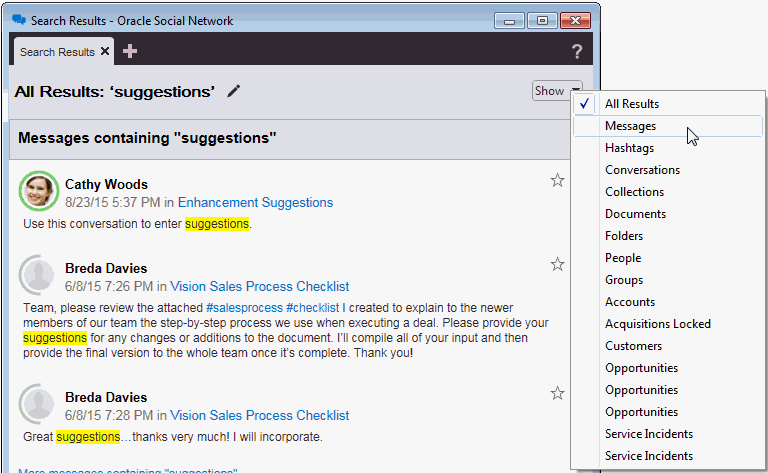
Task: Choose Acquisitions Locked filter
Action: (668, 324)
